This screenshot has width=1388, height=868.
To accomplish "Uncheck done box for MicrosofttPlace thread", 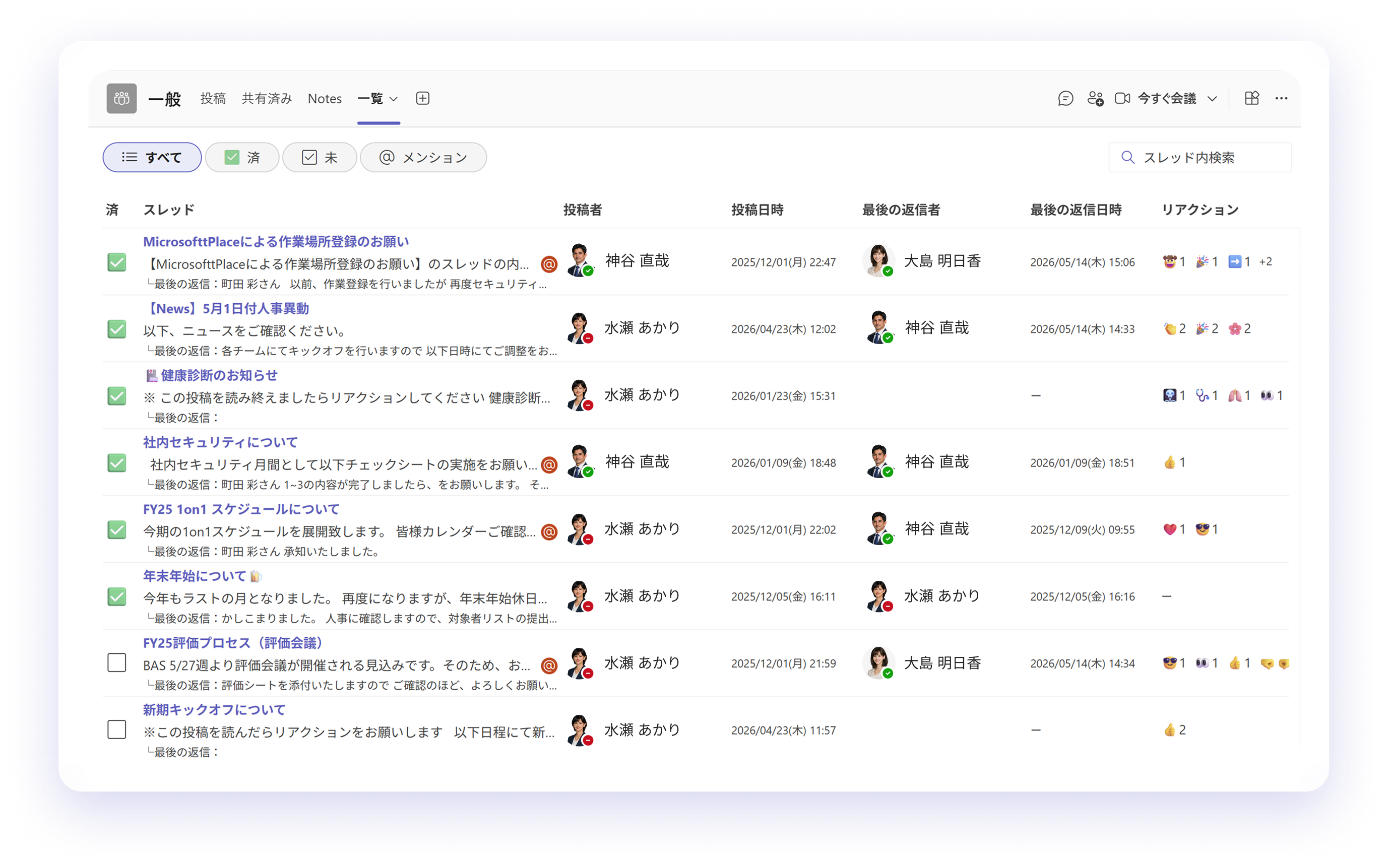I will 116,262.
